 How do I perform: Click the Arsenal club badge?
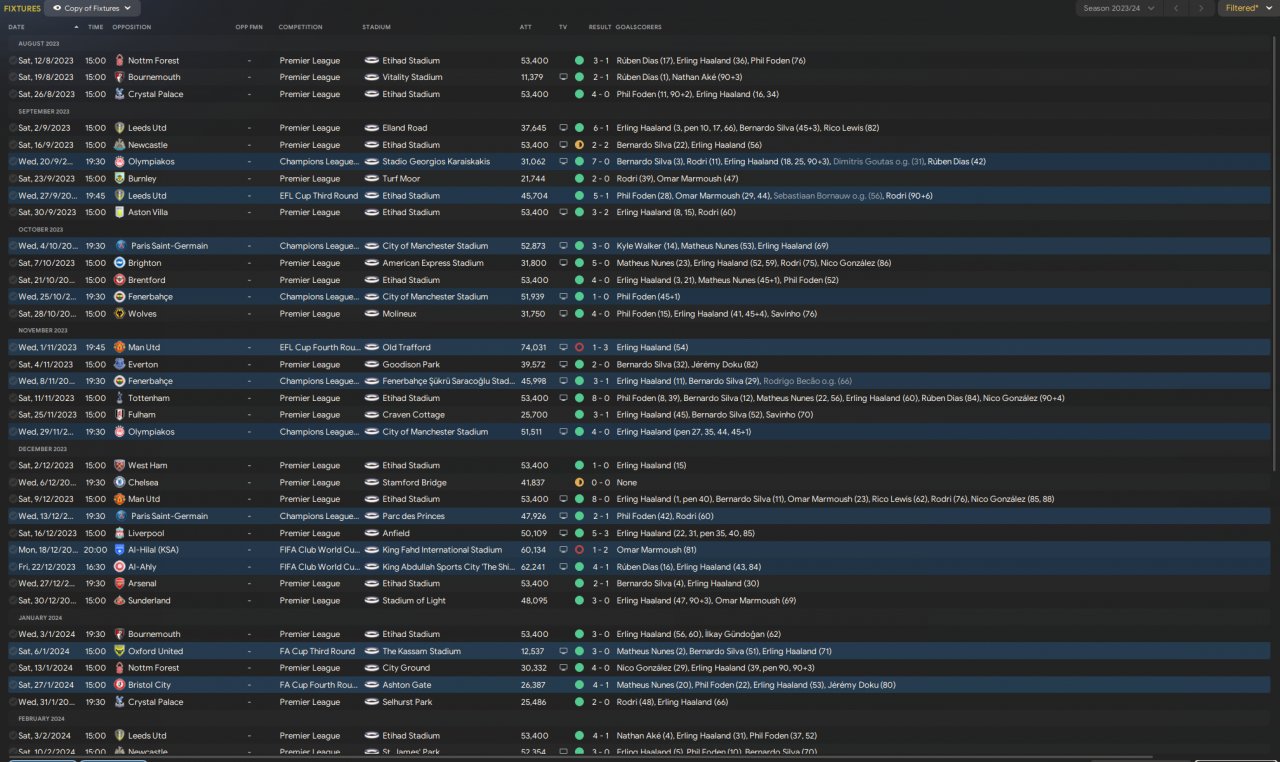(x=120, y=584)
